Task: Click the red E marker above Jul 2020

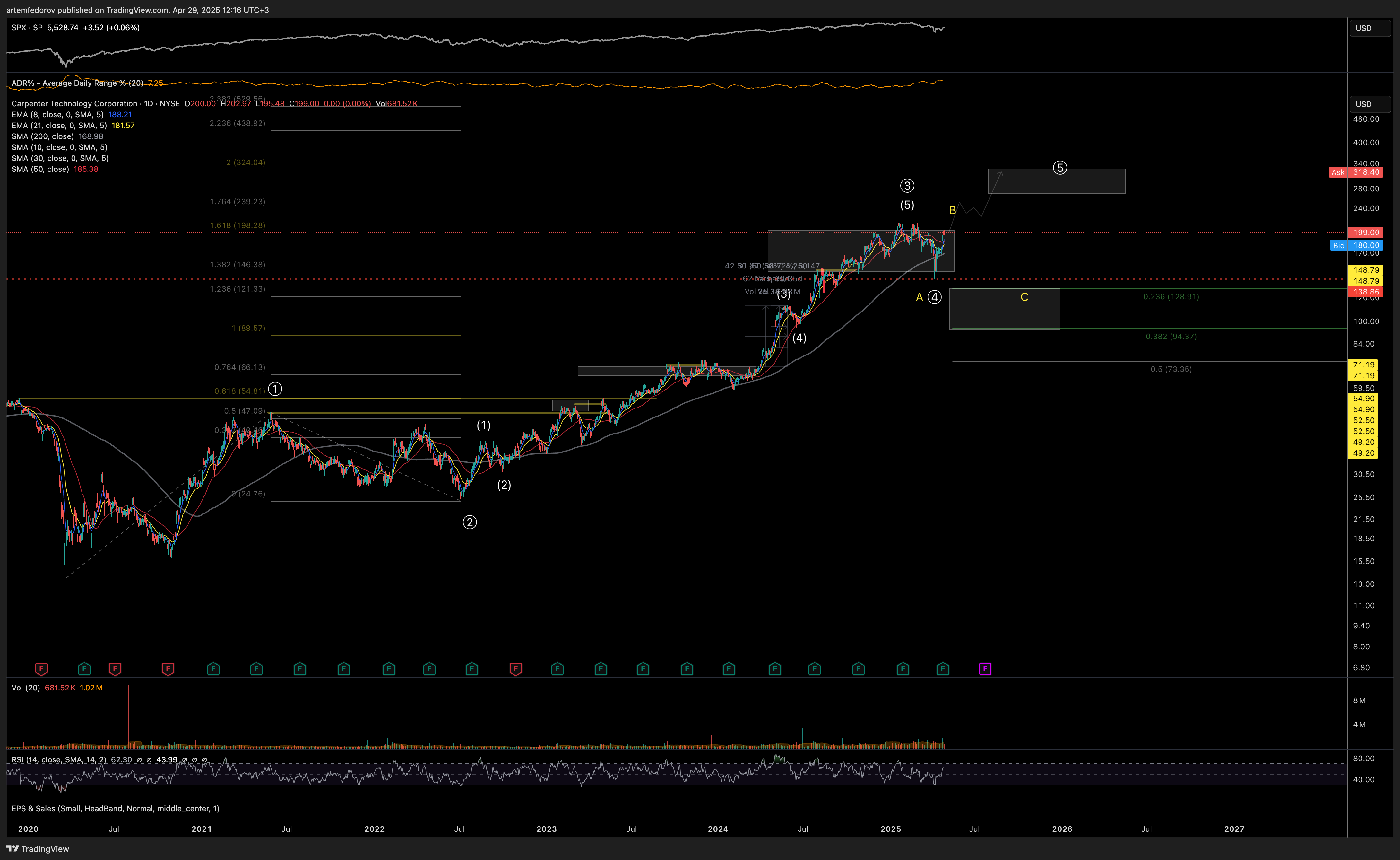Action: point(115,669)
